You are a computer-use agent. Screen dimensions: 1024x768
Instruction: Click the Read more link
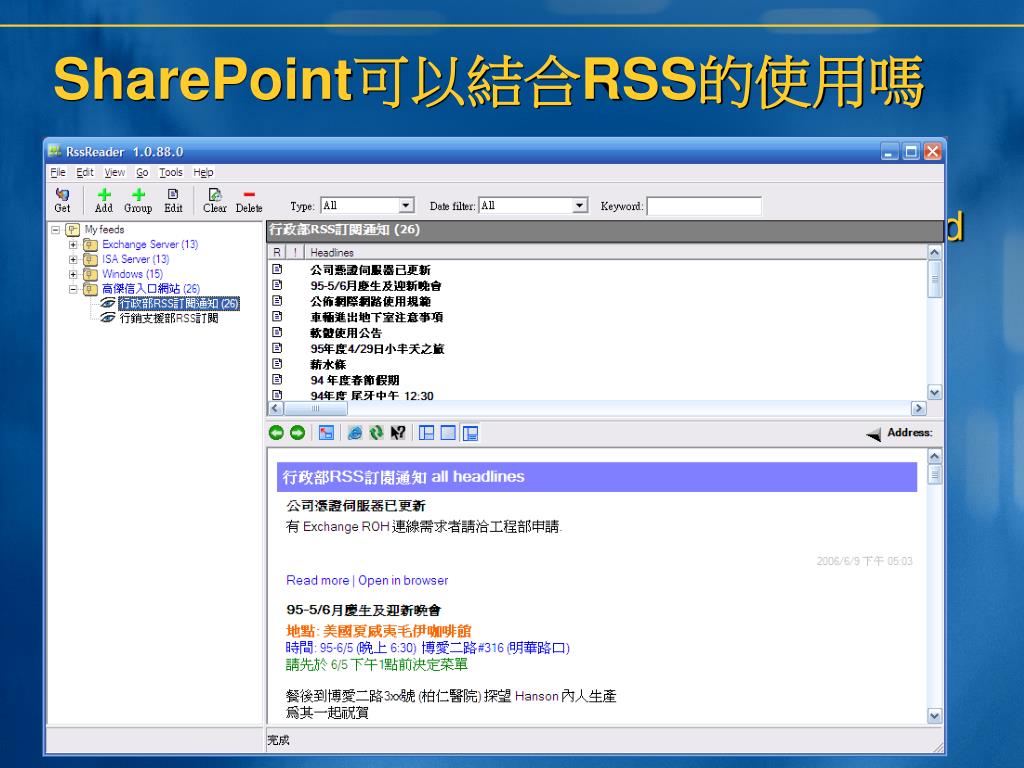317,580
